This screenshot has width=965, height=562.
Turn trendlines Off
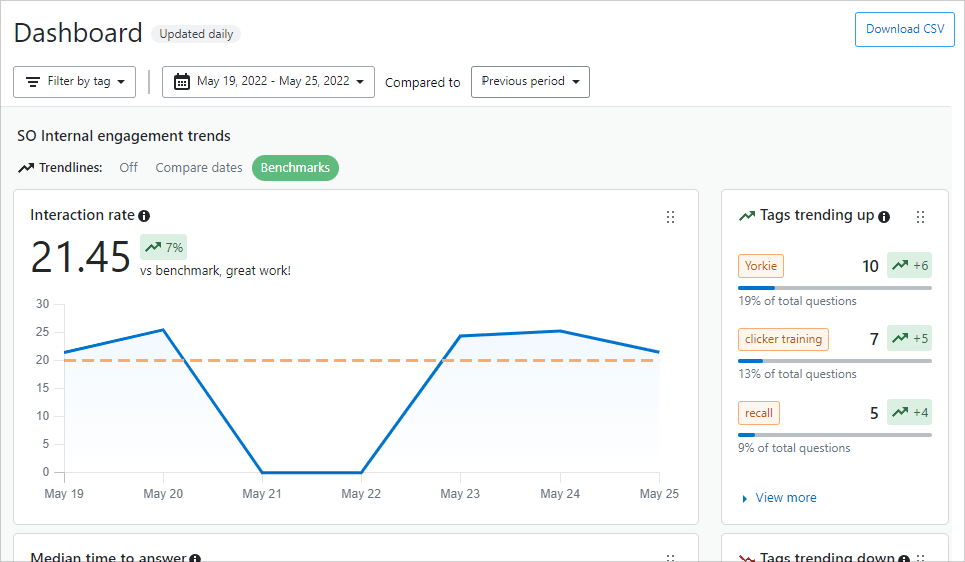pos(128,168)
